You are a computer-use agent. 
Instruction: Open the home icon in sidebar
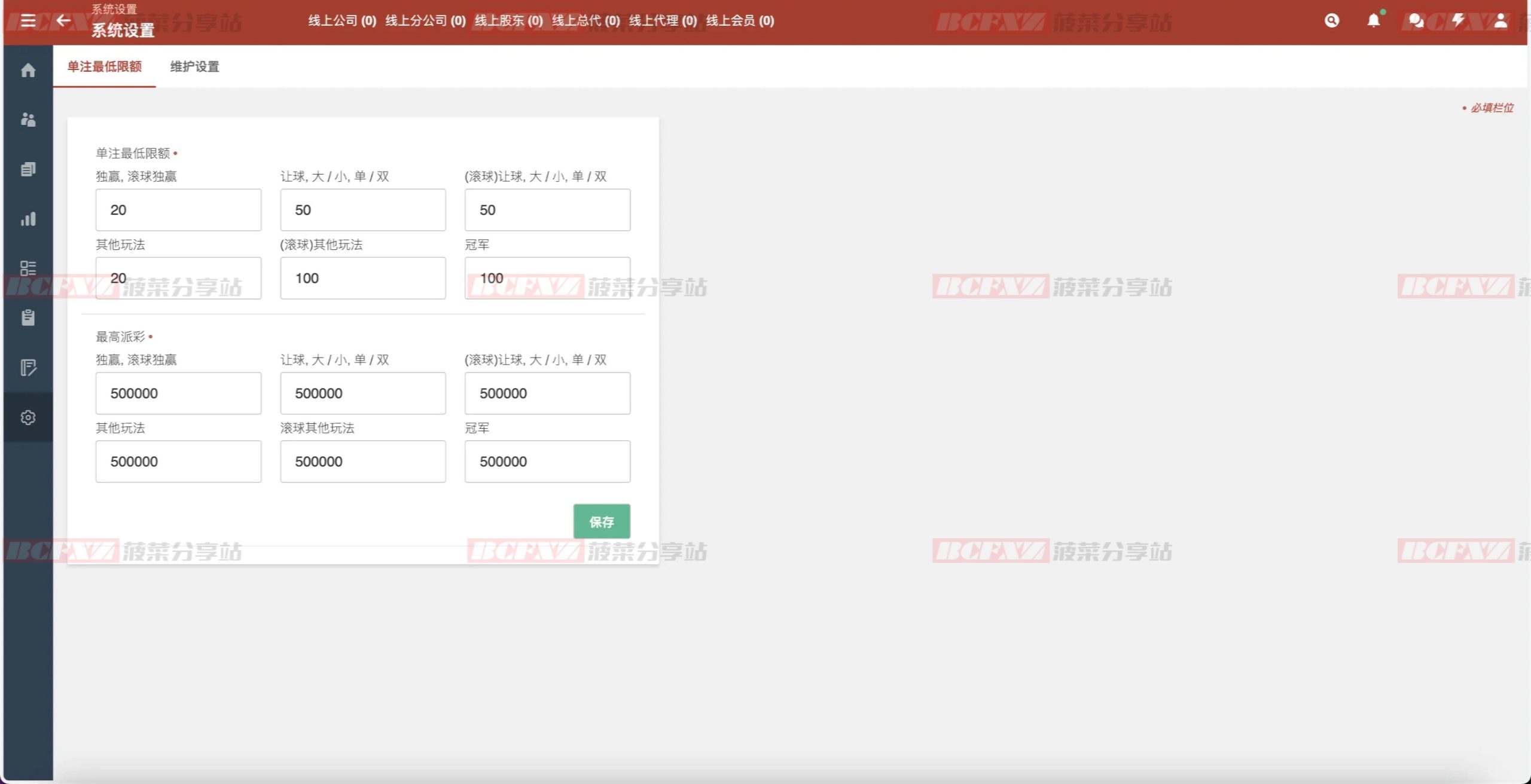click(28, 71)
